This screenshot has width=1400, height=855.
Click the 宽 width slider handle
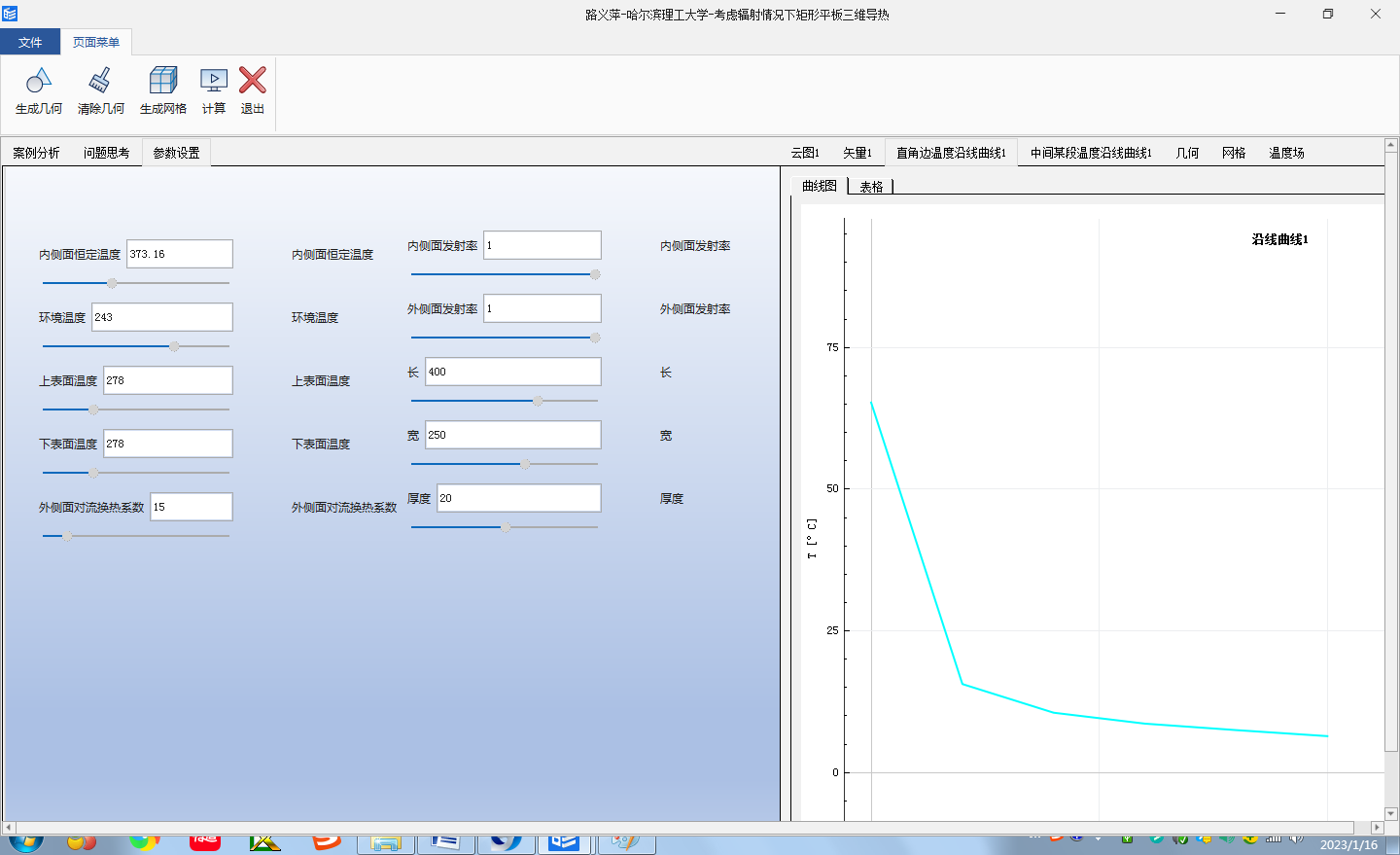[x=525, y=464]
